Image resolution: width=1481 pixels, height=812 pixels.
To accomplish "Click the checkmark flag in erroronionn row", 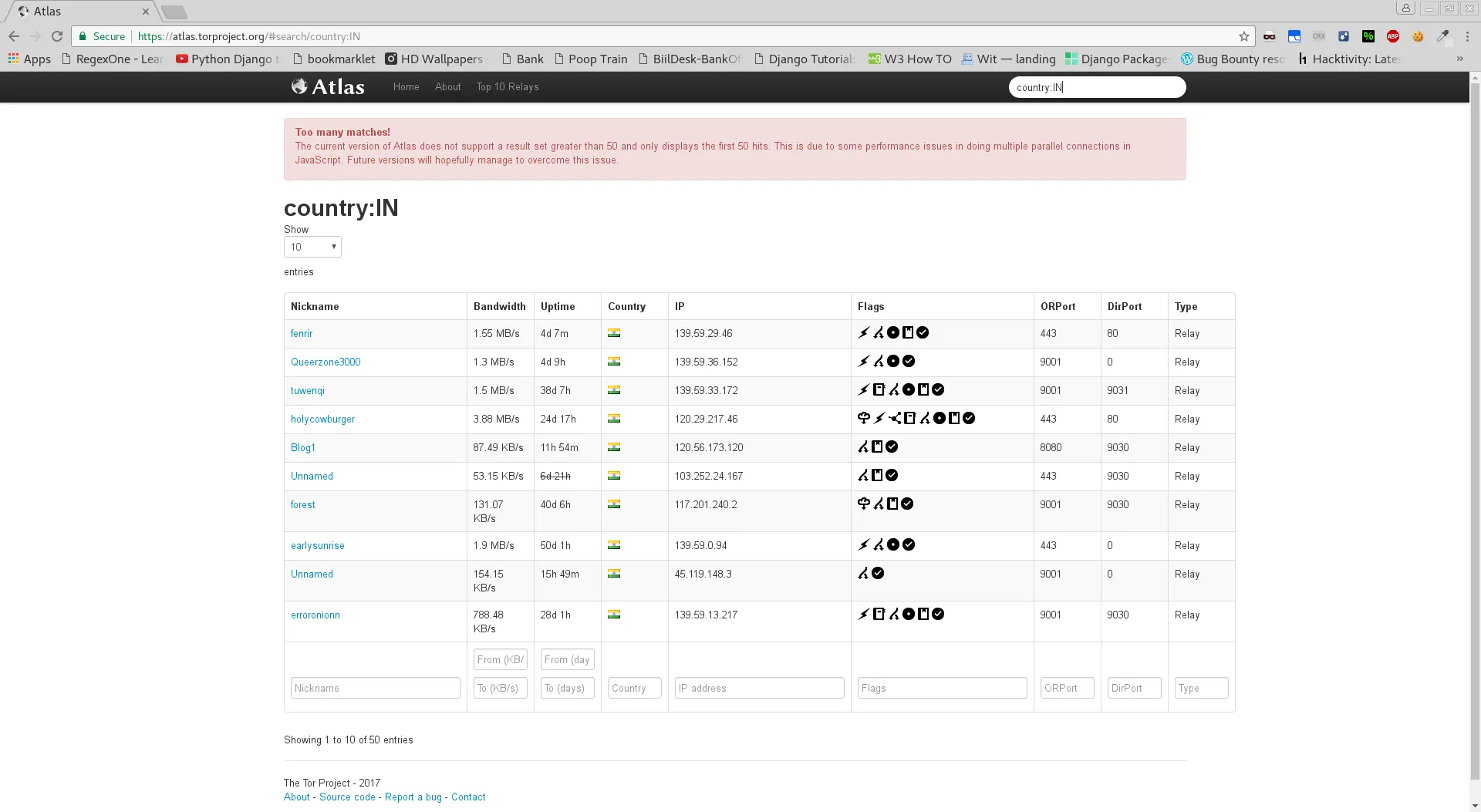I will 938,615.
